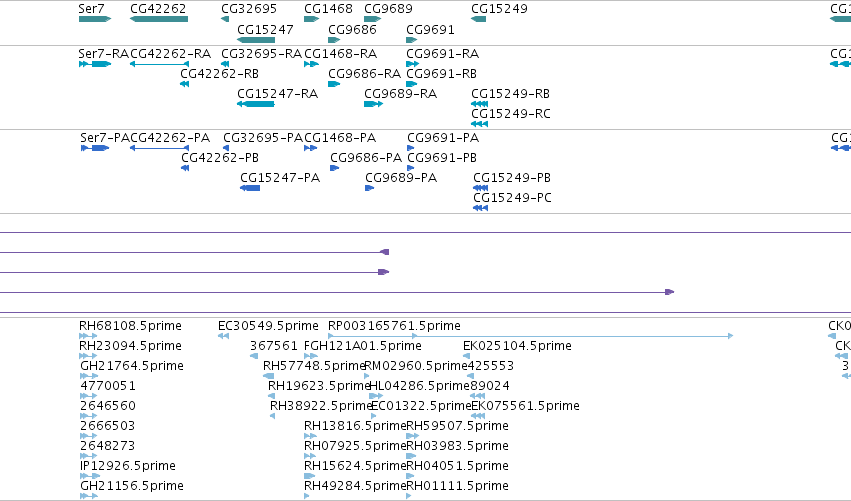This screenshot has width=851, height=501.
Task: Open EST GH21156.5prime
Action: (132, 486)
